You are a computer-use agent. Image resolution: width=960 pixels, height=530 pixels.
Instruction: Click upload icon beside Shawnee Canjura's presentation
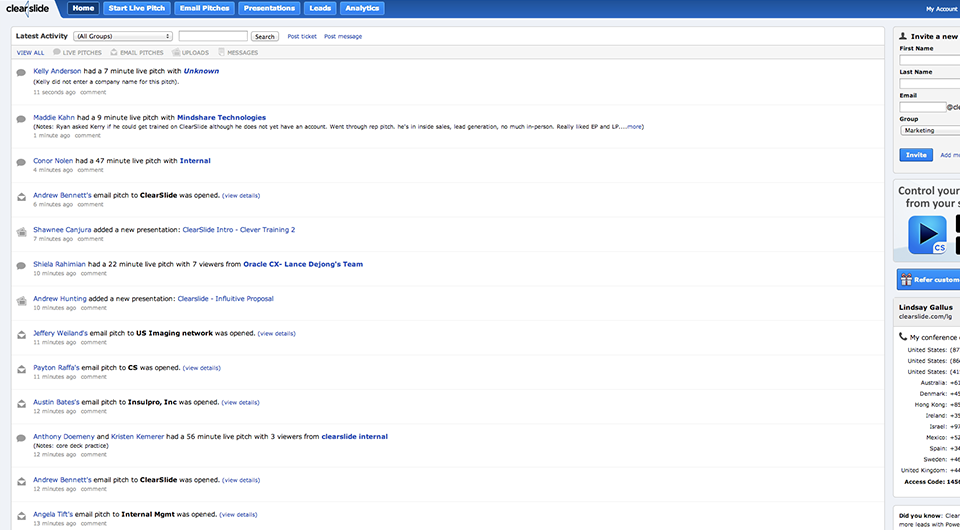pyautogui.click(x=21, y=232)
